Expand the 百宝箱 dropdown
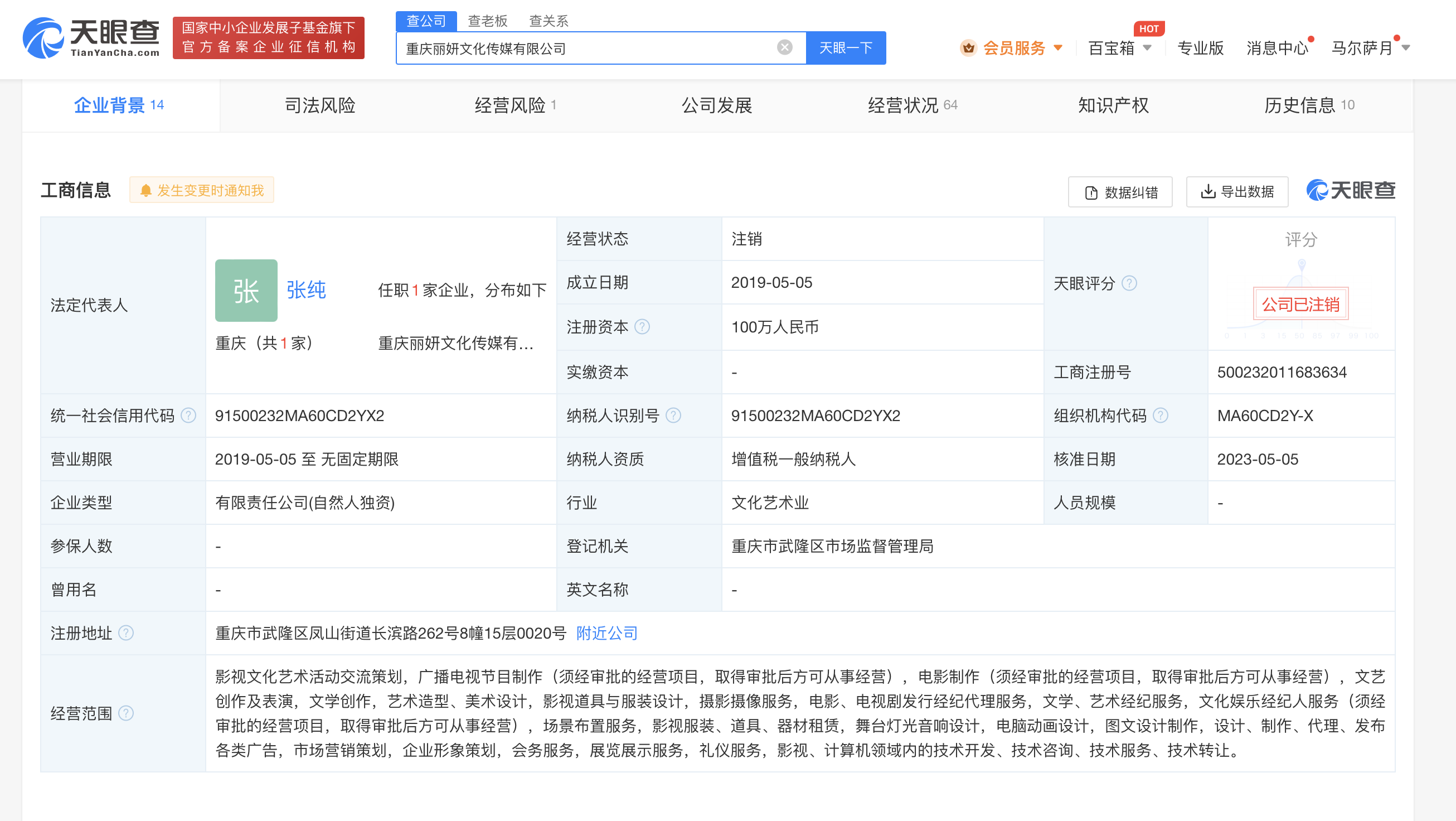The height and width of the screenshot is (821, 1456). [1148, 49]
